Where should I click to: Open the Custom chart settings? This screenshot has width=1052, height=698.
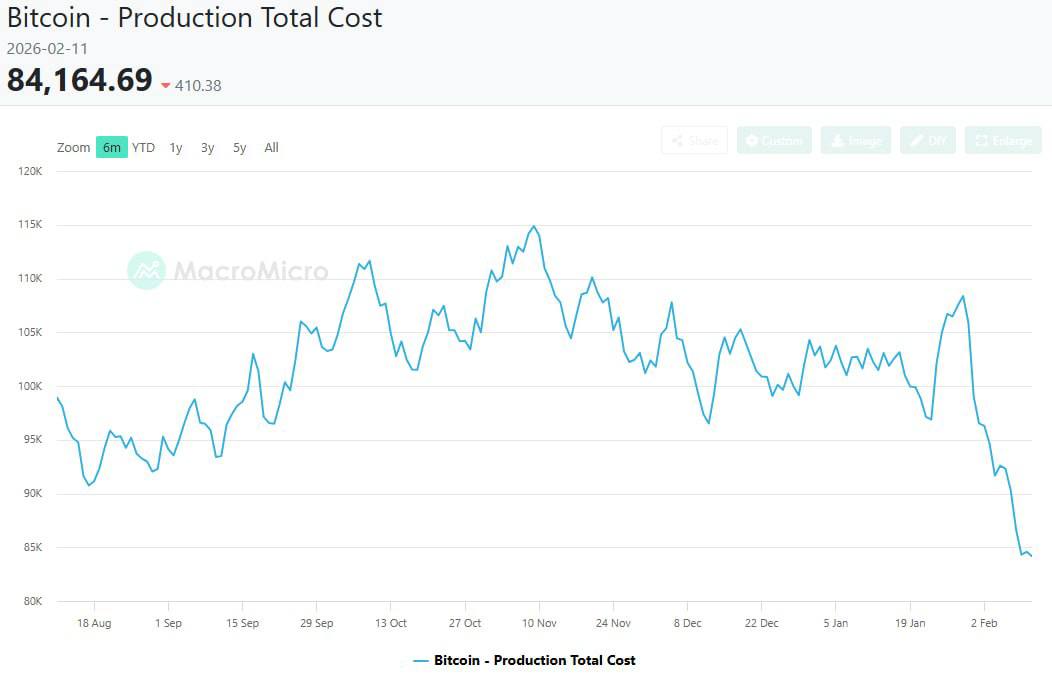774,141
